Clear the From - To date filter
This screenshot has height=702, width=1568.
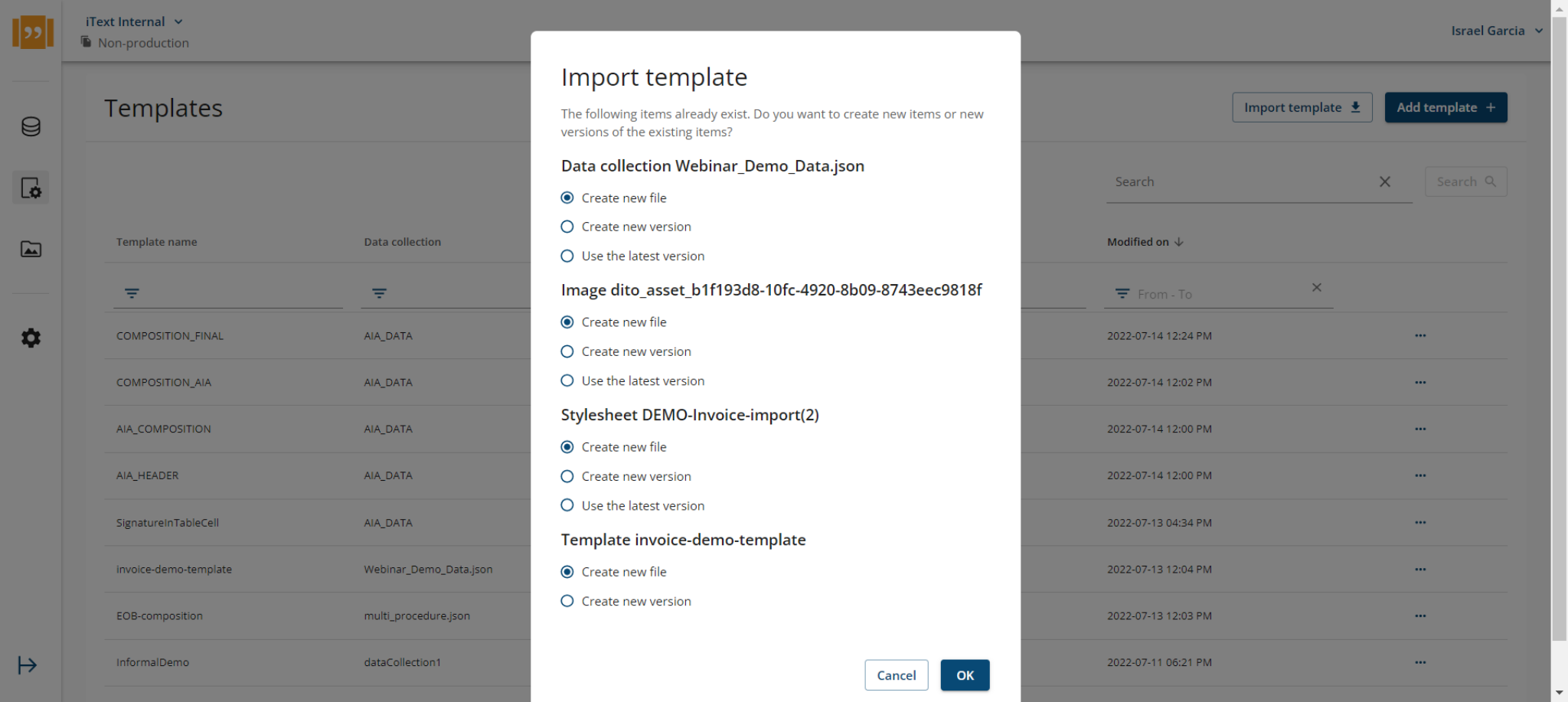(1316, 287)
